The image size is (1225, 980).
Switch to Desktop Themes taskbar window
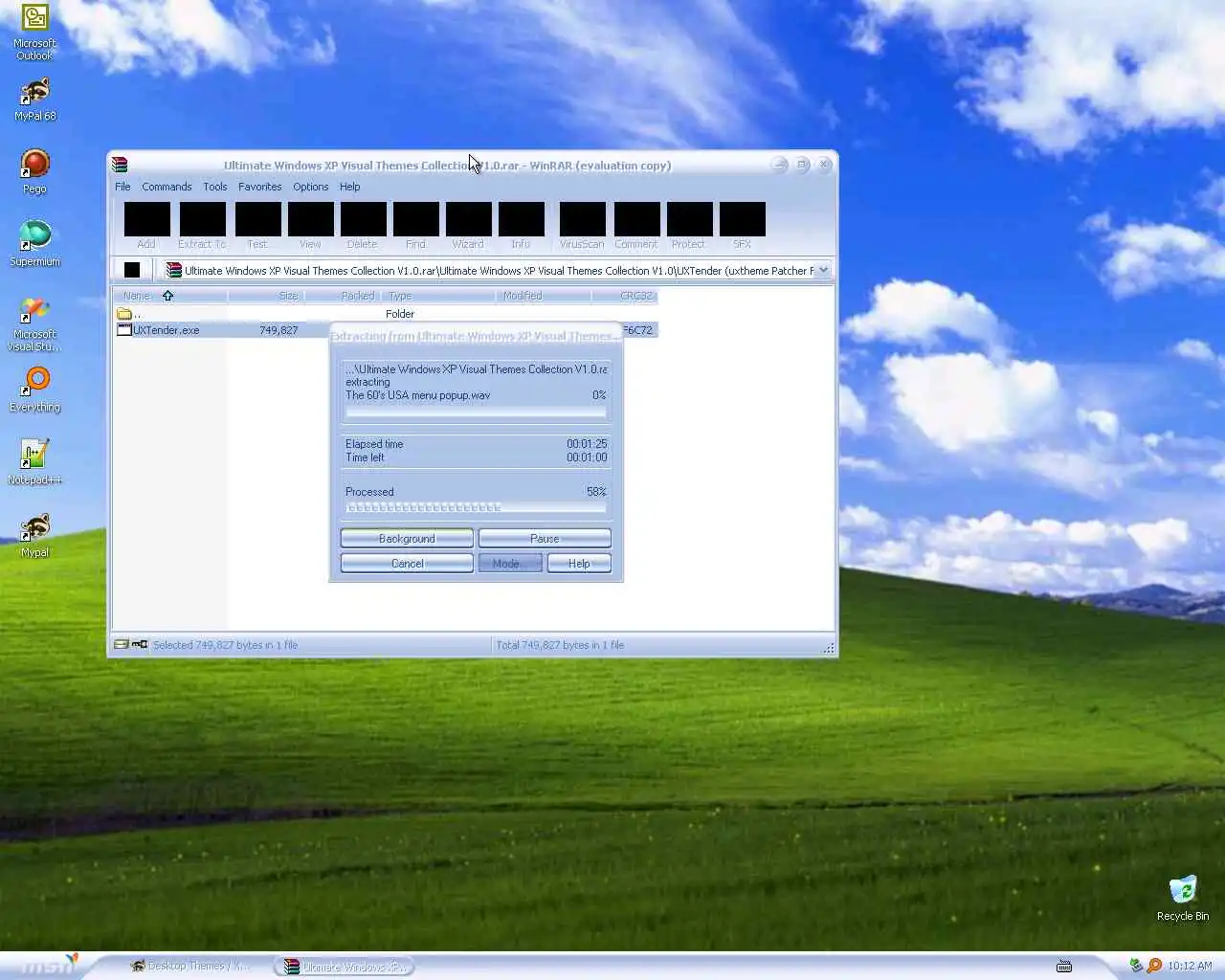point(189,967)
